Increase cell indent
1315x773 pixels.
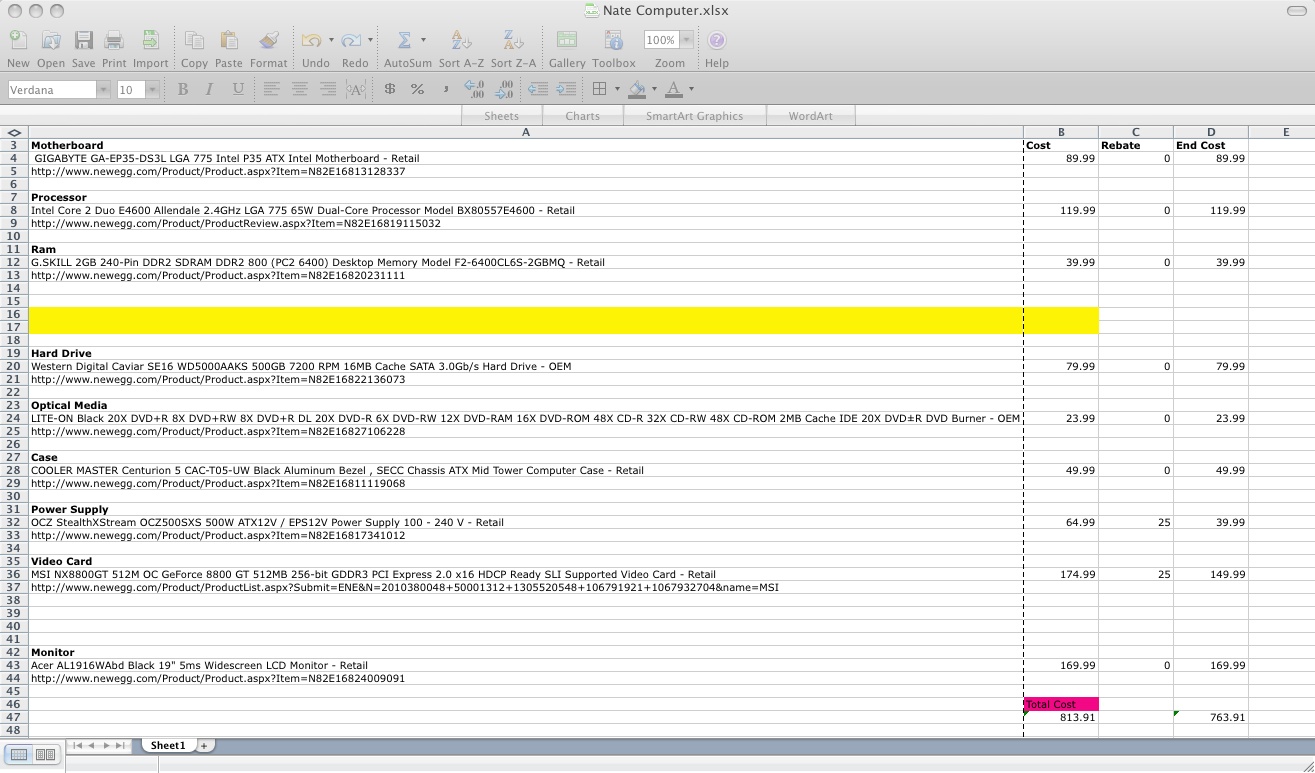(566, 89)
